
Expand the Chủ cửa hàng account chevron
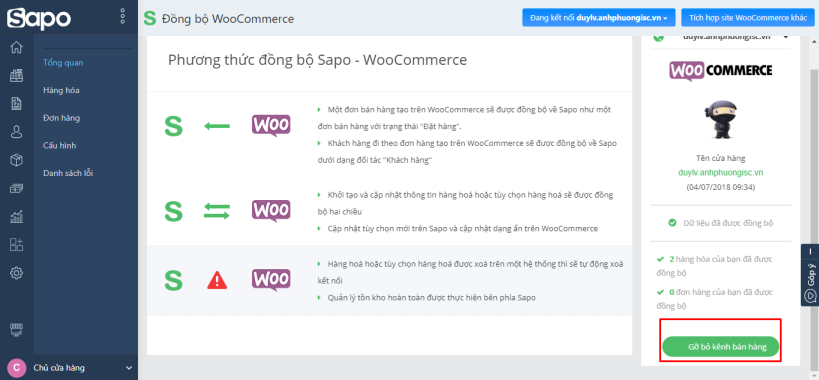coord(130,369)
